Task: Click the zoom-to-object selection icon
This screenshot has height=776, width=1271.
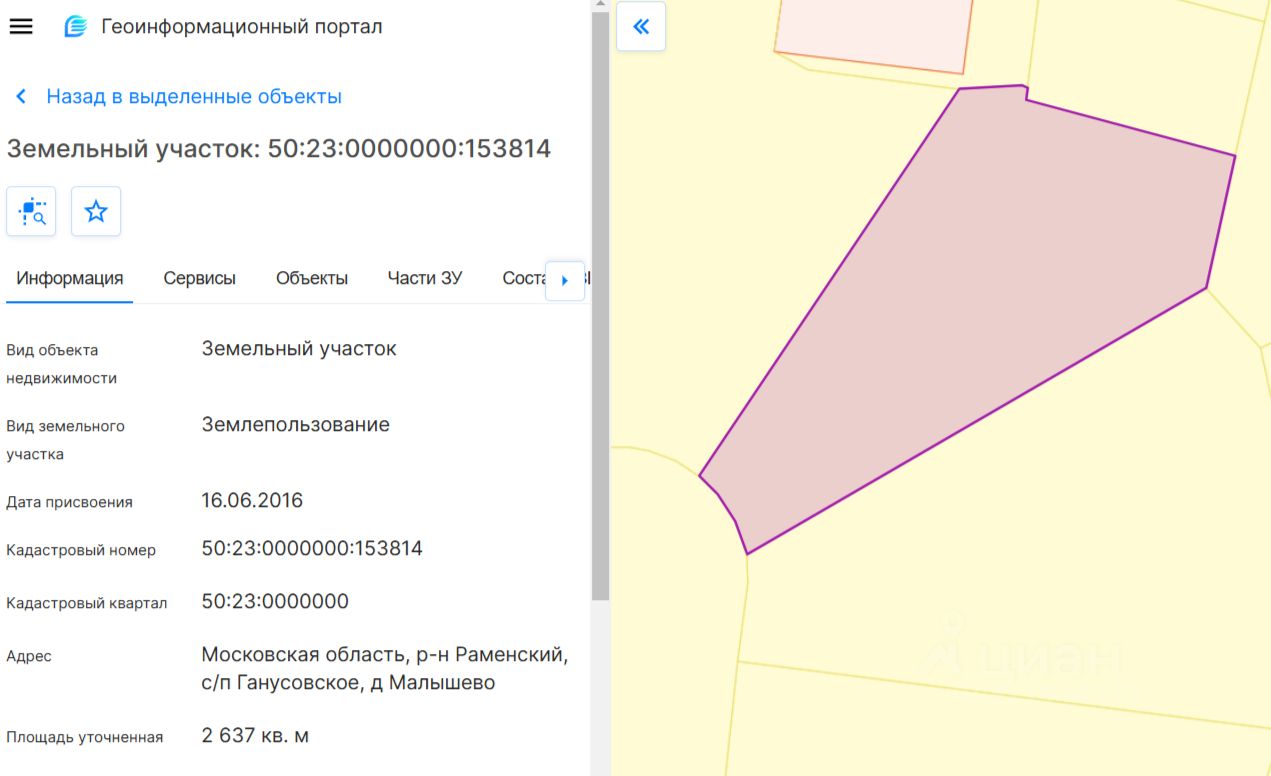Action: [32, 211]
